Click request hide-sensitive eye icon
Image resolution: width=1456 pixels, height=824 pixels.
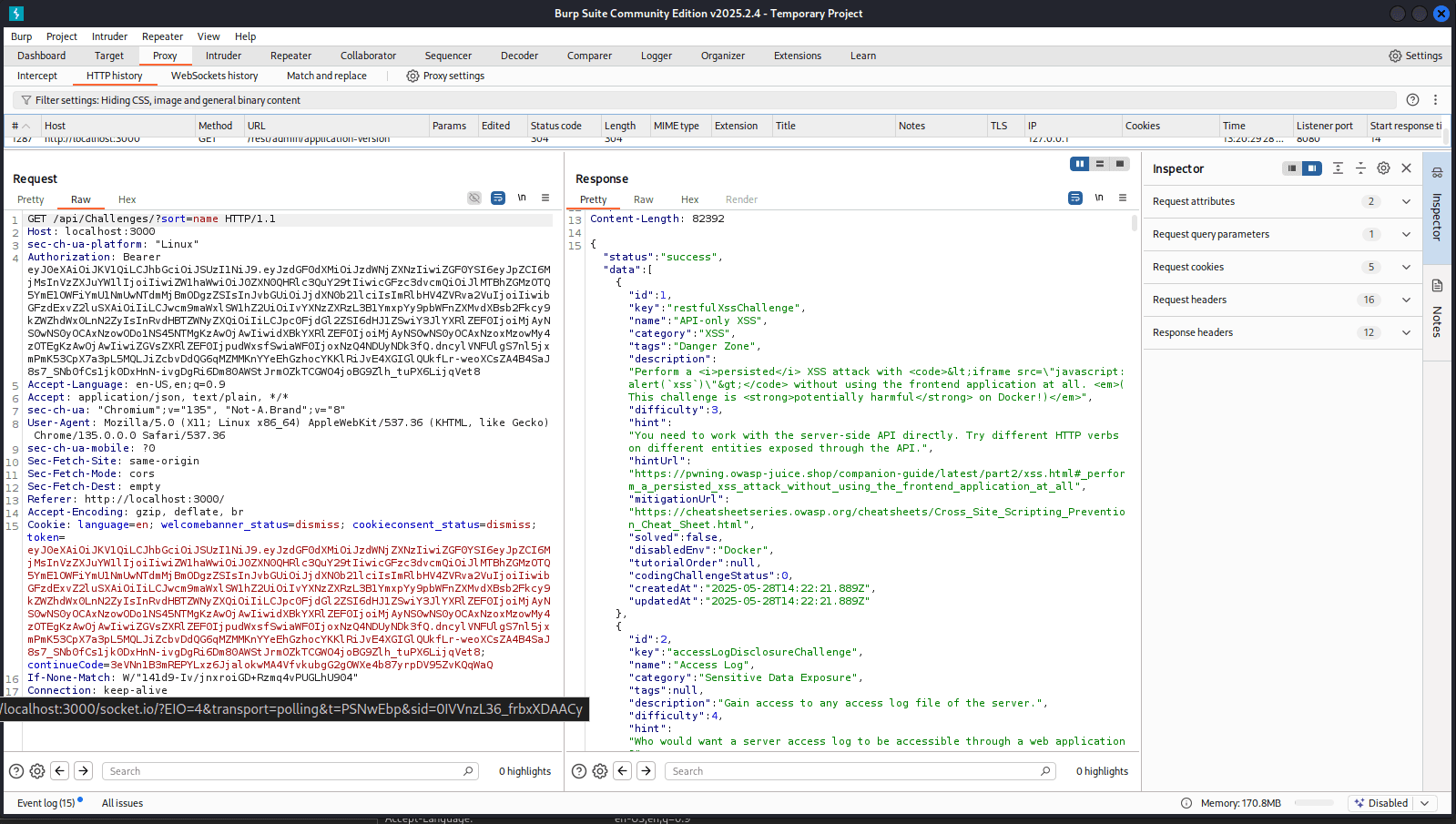click(x=474, y=198)
